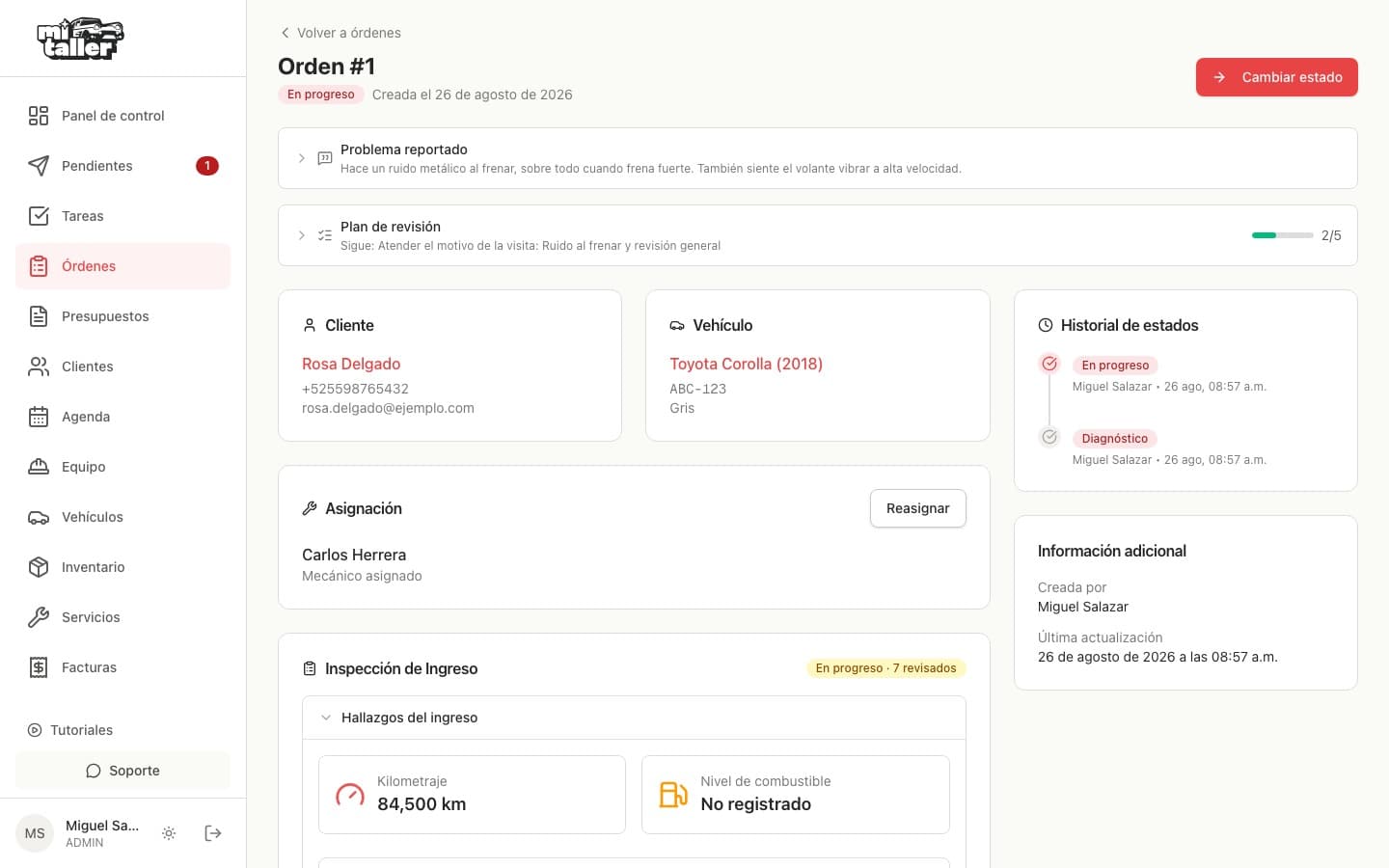This screenshot has width=1389, height=868.
Task: Open the Tutoriales link
Action: (x=70, y=730)
